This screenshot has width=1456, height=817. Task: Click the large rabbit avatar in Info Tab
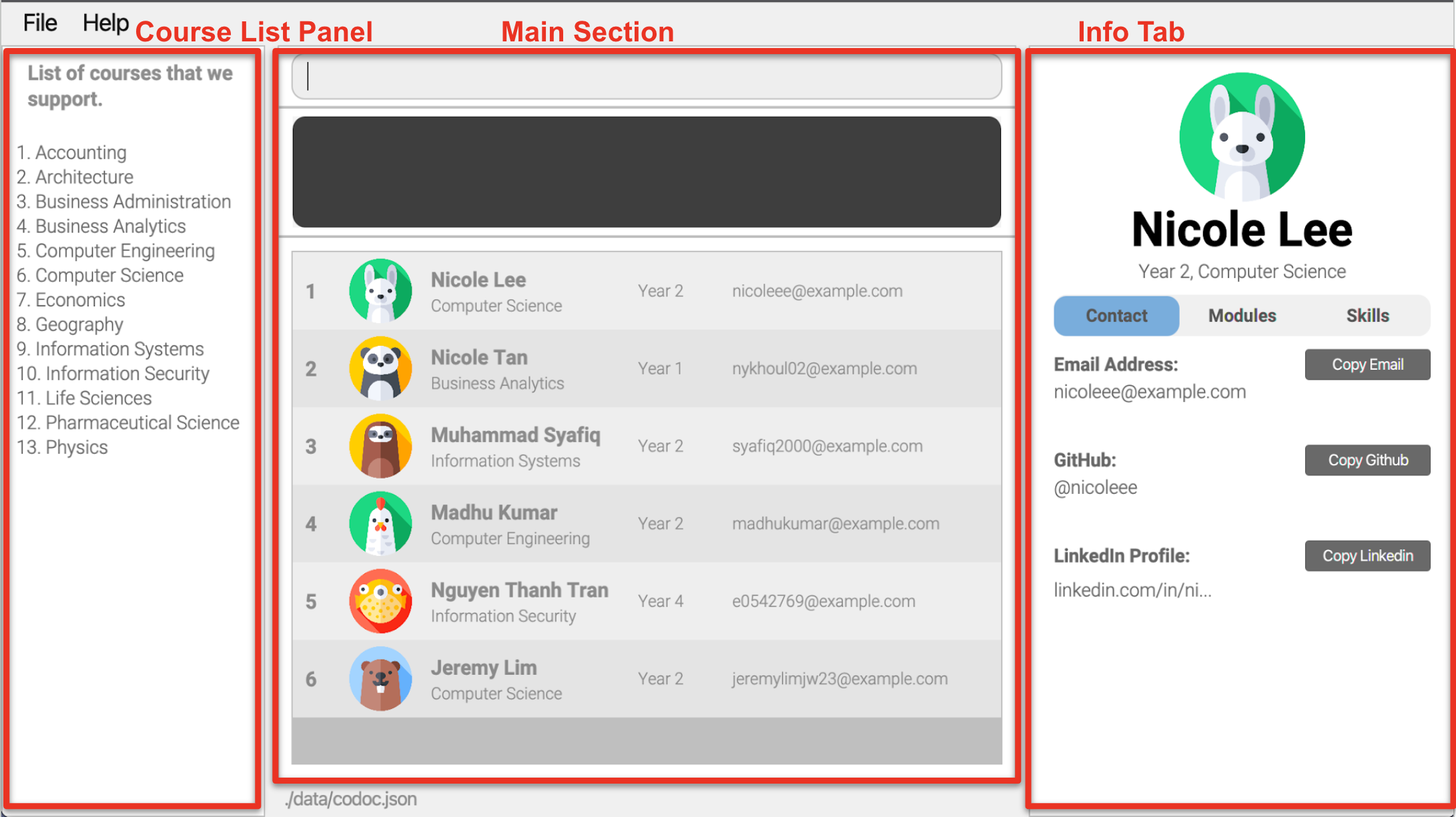pyautogui.click(x=1242, y=136)
